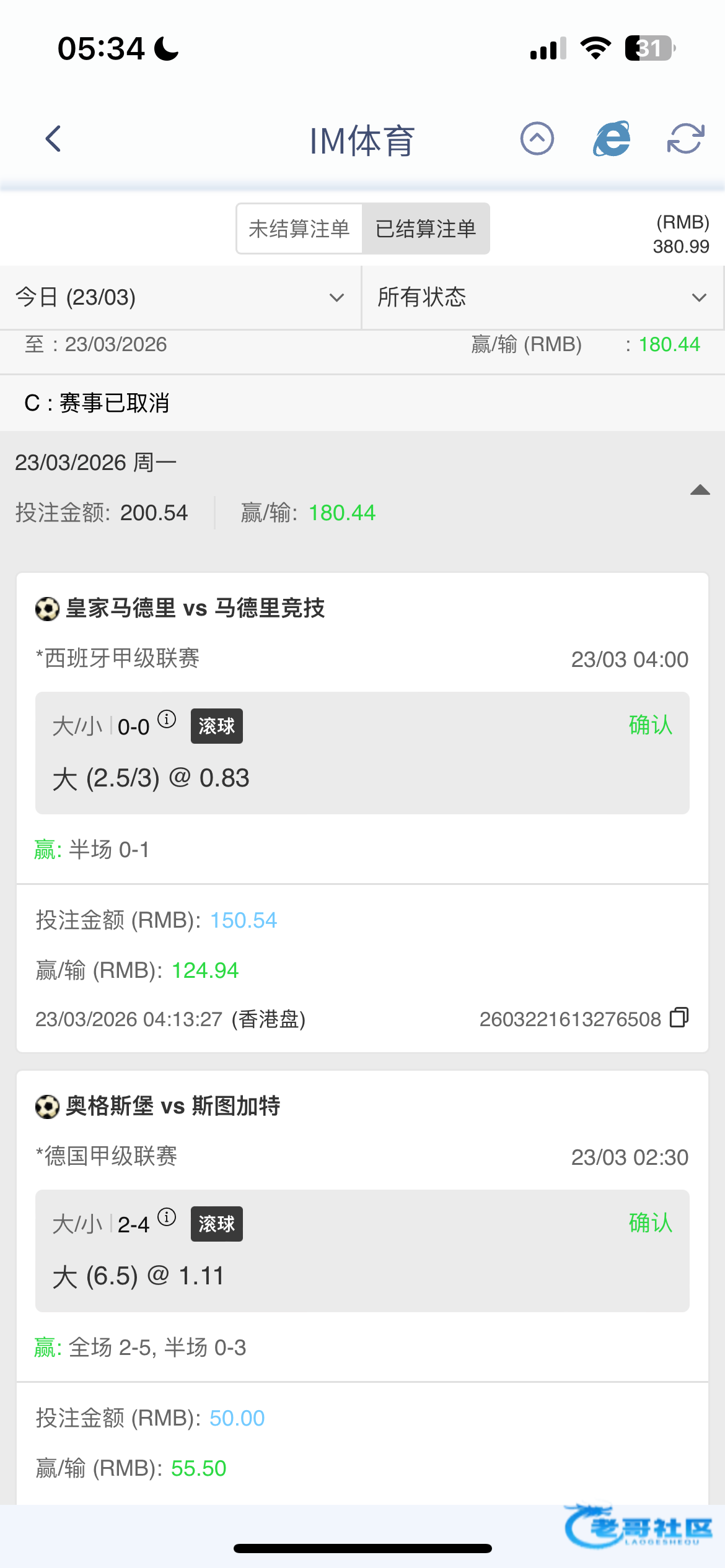Tap soccer ball icon beside 奥格斯堡 match

tap(47, 1107)
